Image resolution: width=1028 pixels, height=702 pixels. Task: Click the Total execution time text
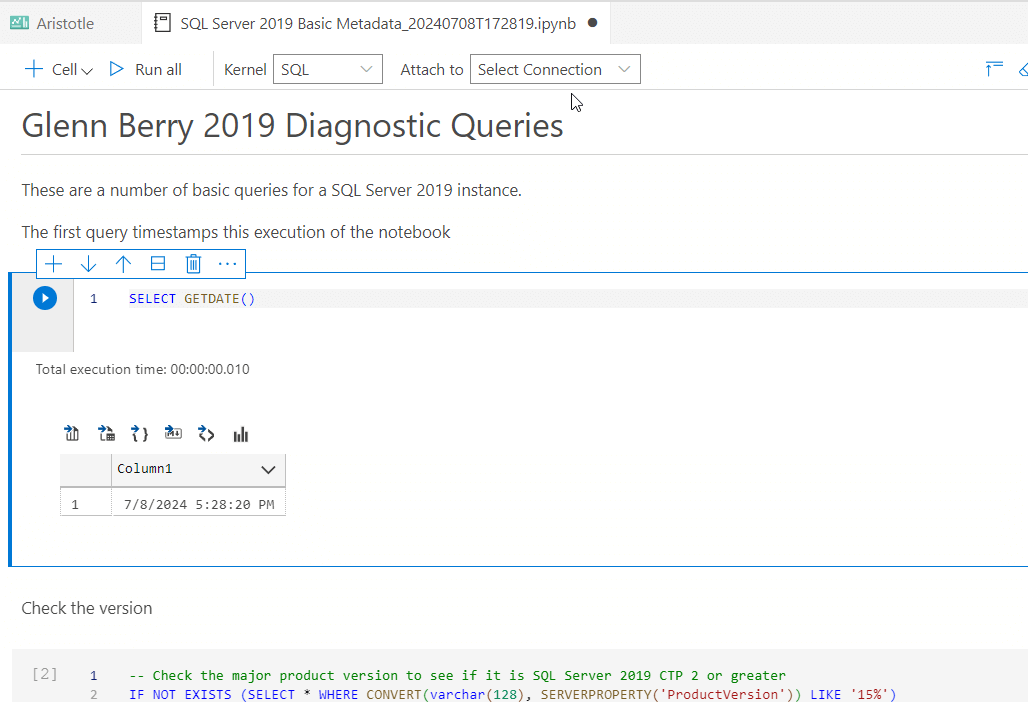(x=142, y=369)
